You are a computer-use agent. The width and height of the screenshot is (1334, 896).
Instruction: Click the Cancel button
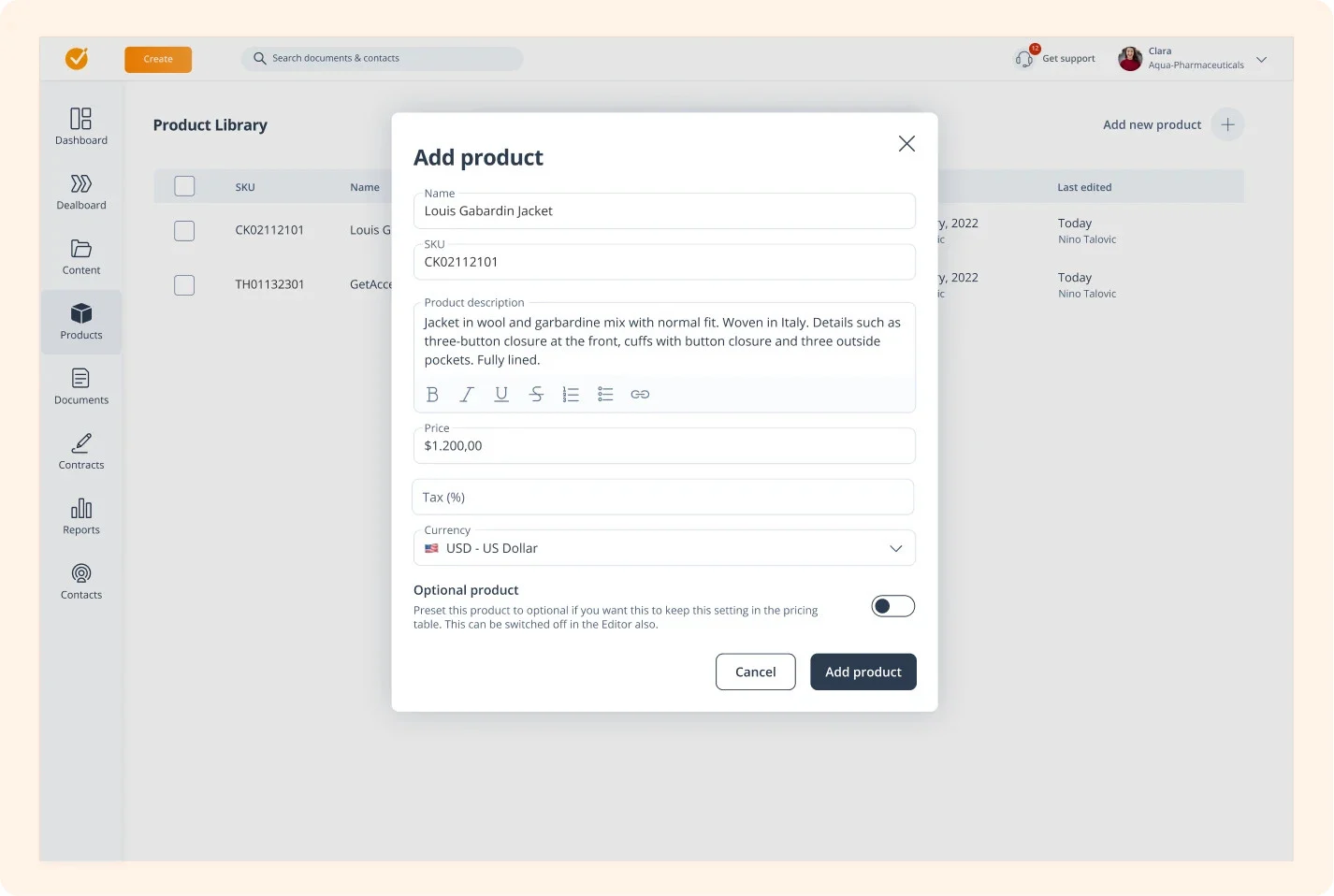click(x=755, y=672)
